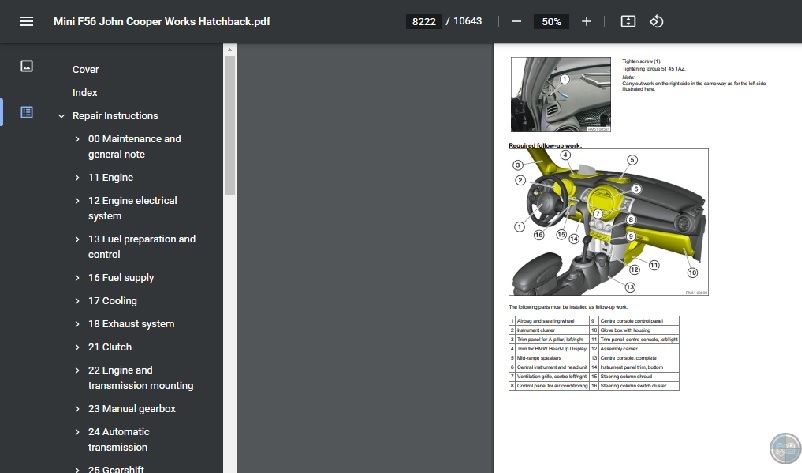Show the page thumbnails view icon

point(27,66)
